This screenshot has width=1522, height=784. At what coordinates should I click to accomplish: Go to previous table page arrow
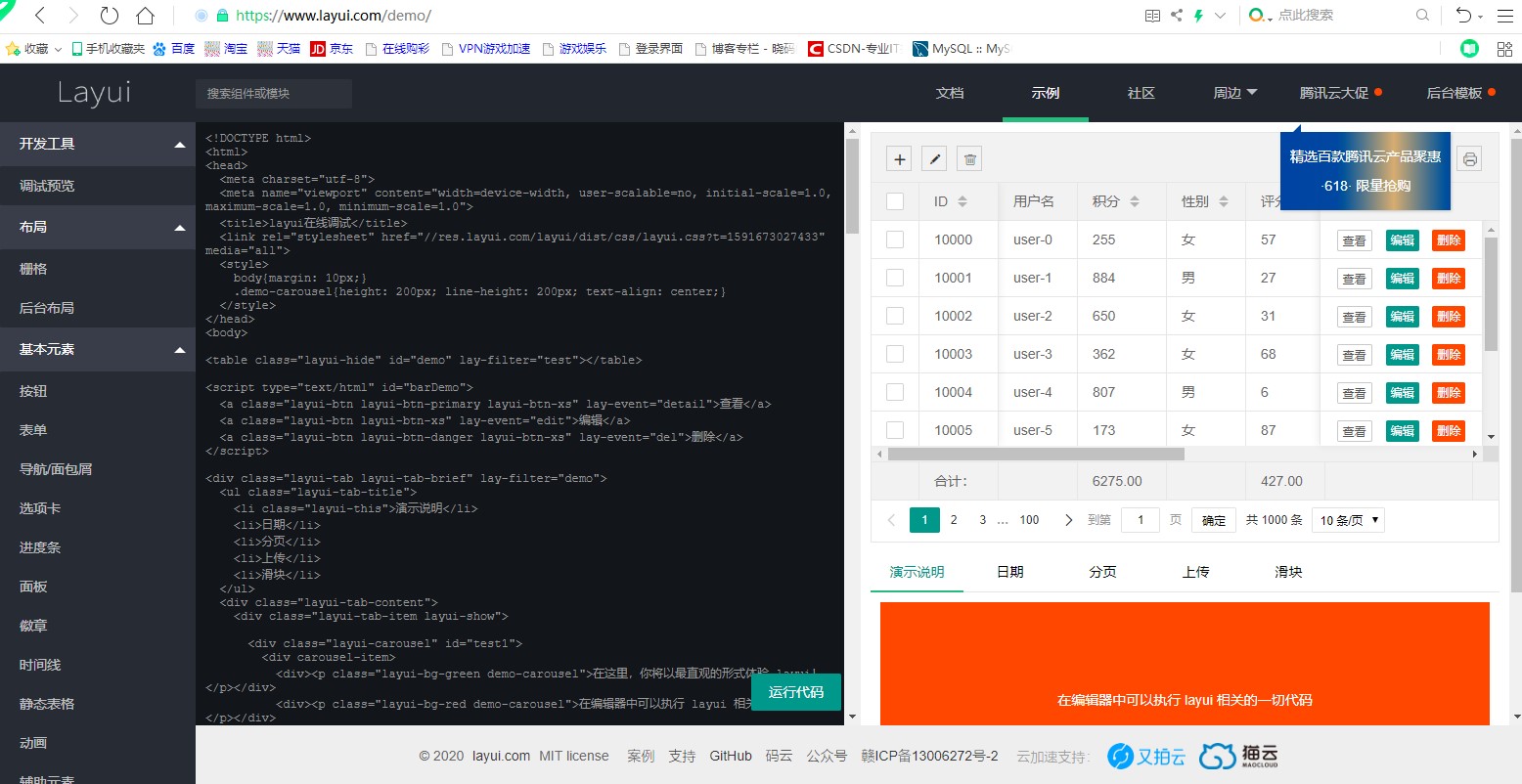[x=891, y=520]
